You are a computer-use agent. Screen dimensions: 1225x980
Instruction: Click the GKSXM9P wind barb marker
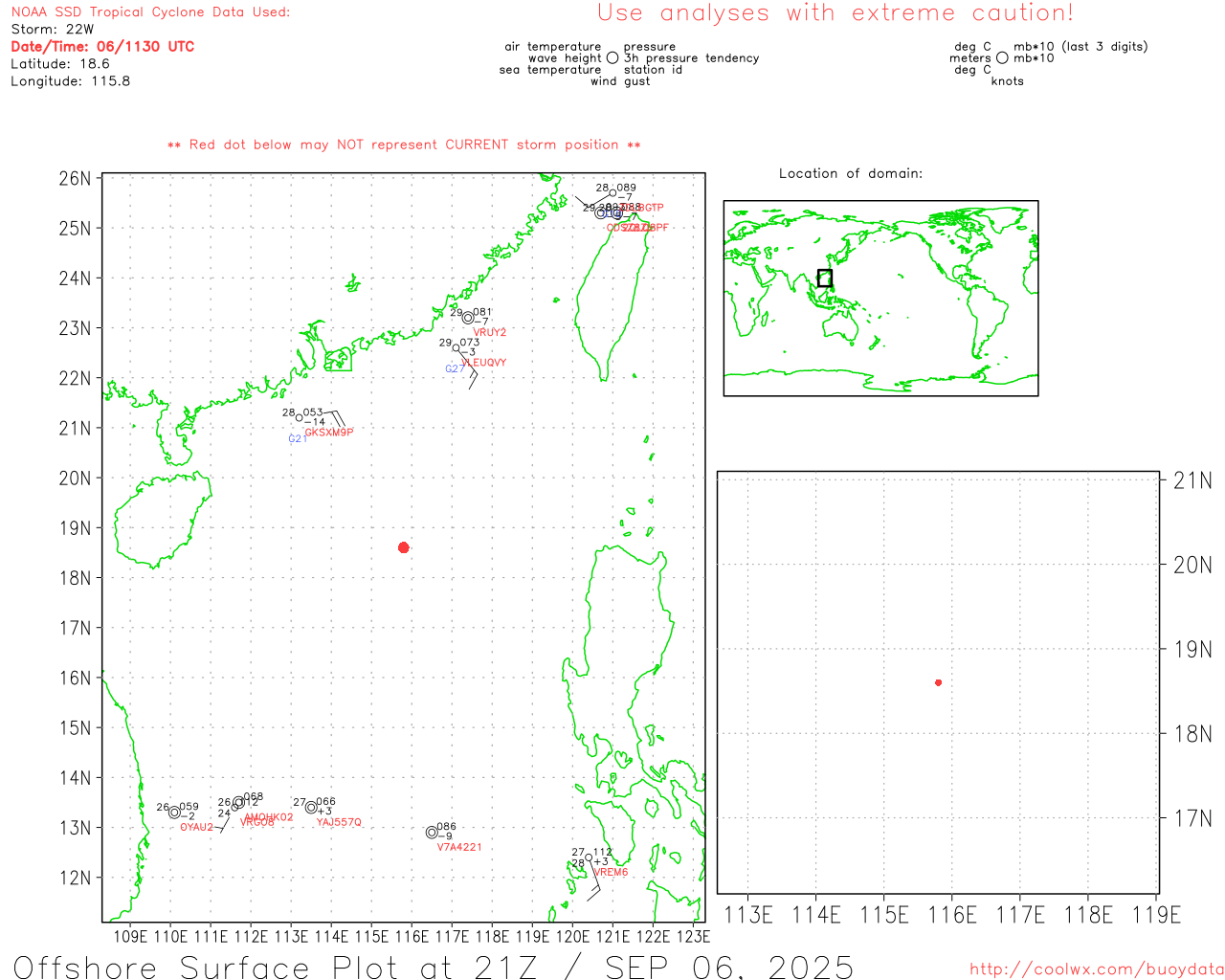(x=336, y=417)
